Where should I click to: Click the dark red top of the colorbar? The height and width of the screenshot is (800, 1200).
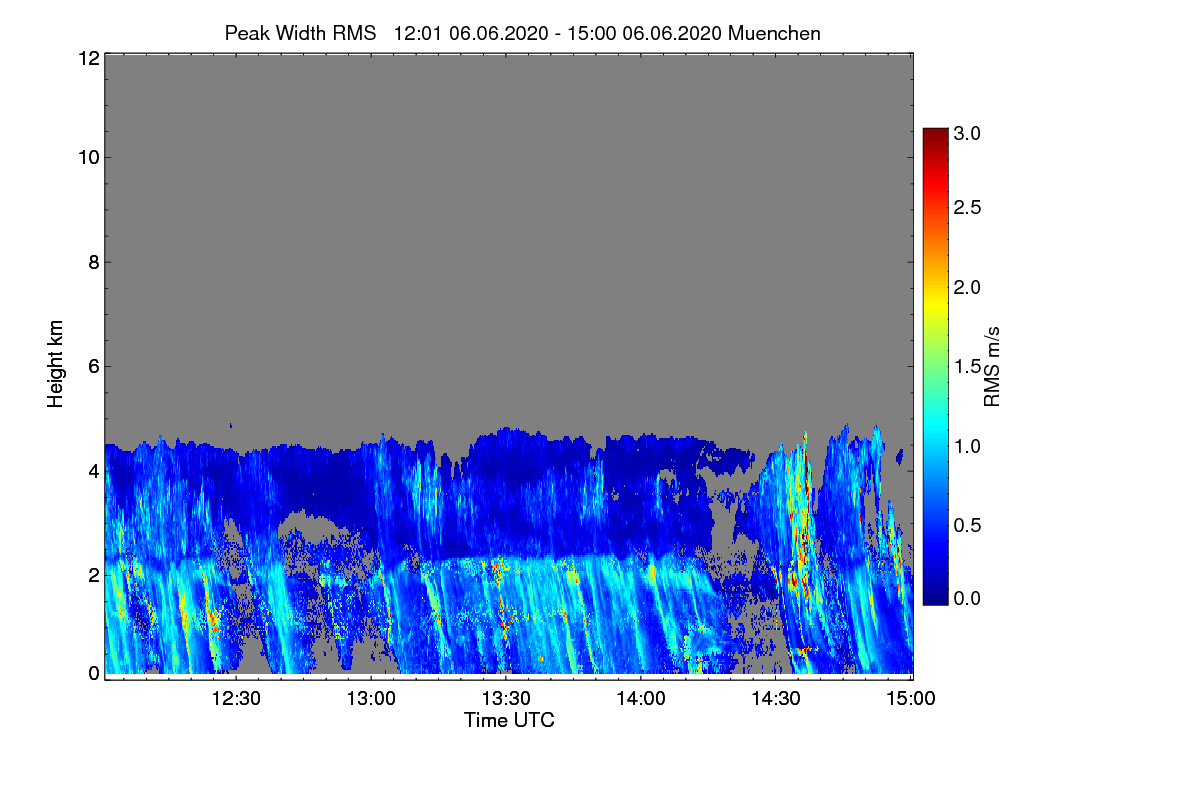point(935,135)
